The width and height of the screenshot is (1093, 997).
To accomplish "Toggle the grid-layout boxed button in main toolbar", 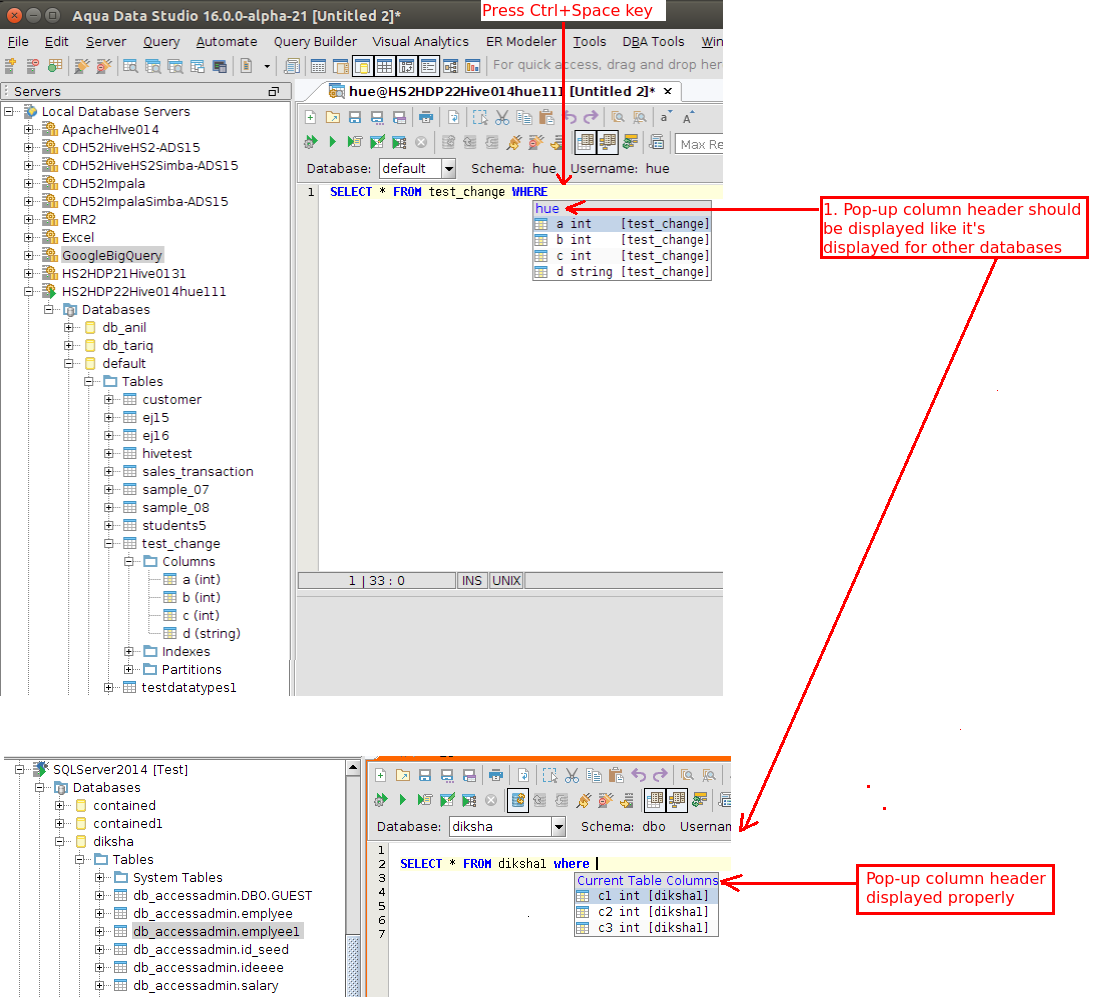I will [384, 66].
